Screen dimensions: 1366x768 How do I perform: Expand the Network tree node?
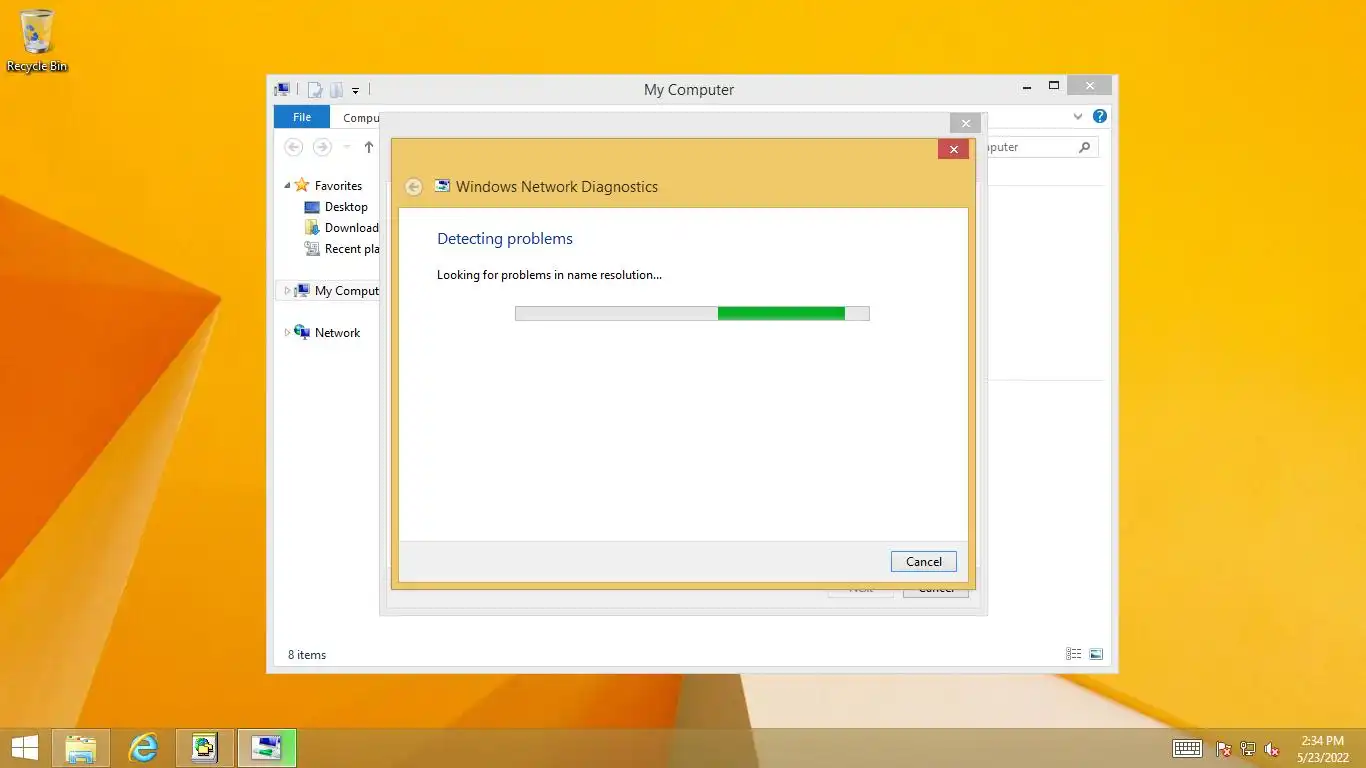[287, 332]
